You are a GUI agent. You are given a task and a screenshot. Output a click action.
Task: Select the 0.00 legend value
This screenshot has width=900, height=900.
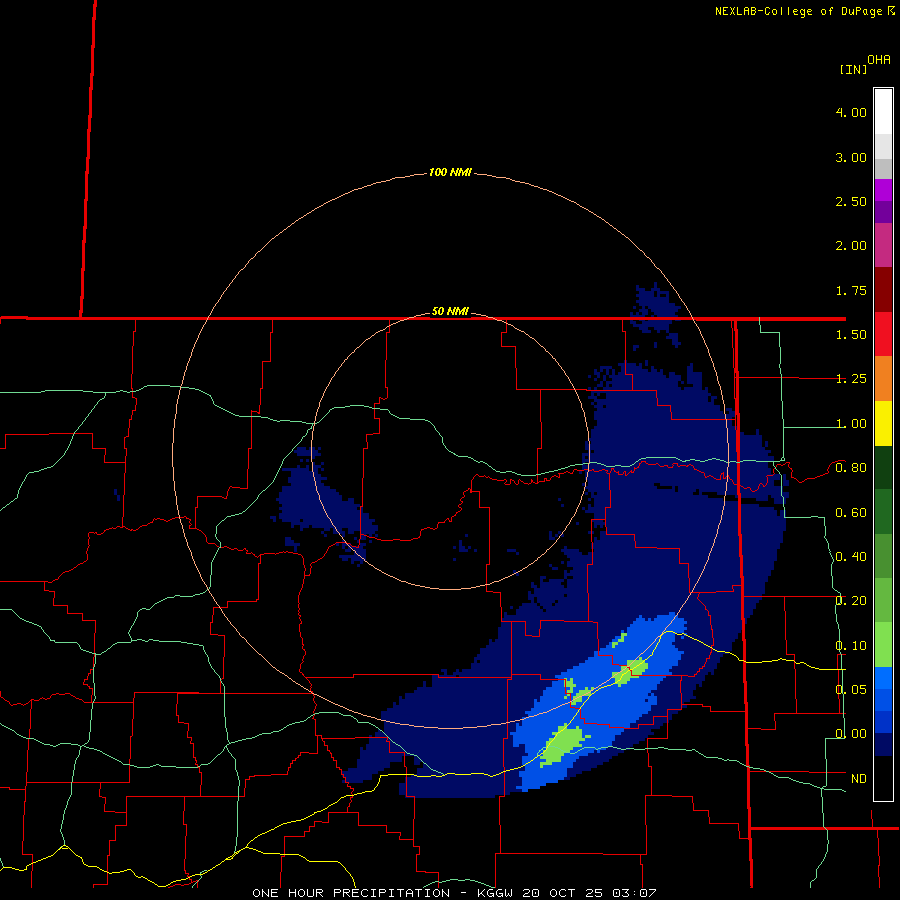pyautogui.click(x=851, y=734)
